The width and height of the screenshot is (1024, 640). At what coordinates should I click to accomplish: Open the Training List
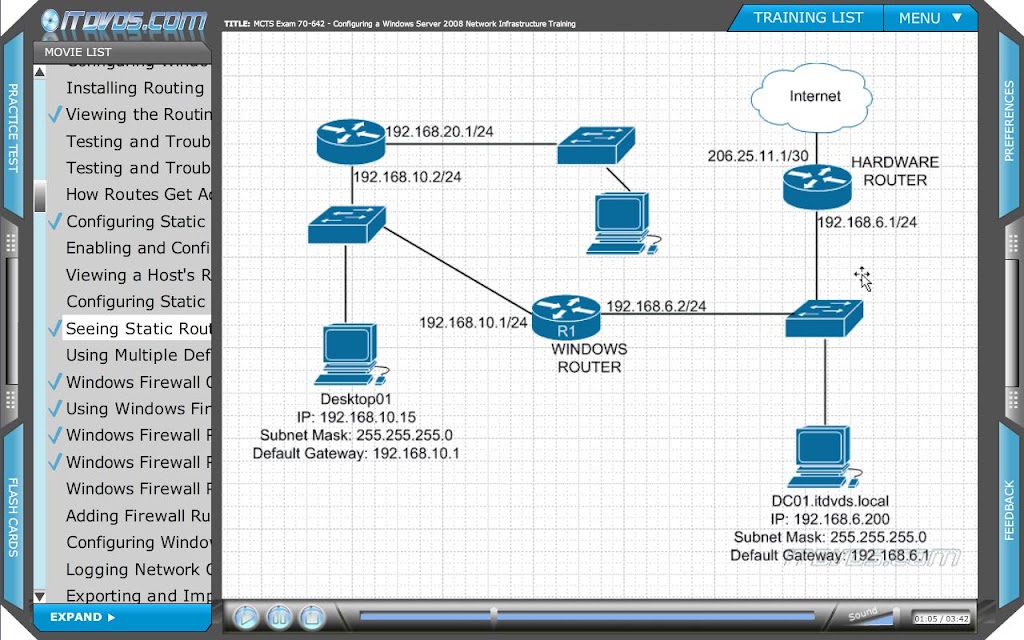point(807,18)
